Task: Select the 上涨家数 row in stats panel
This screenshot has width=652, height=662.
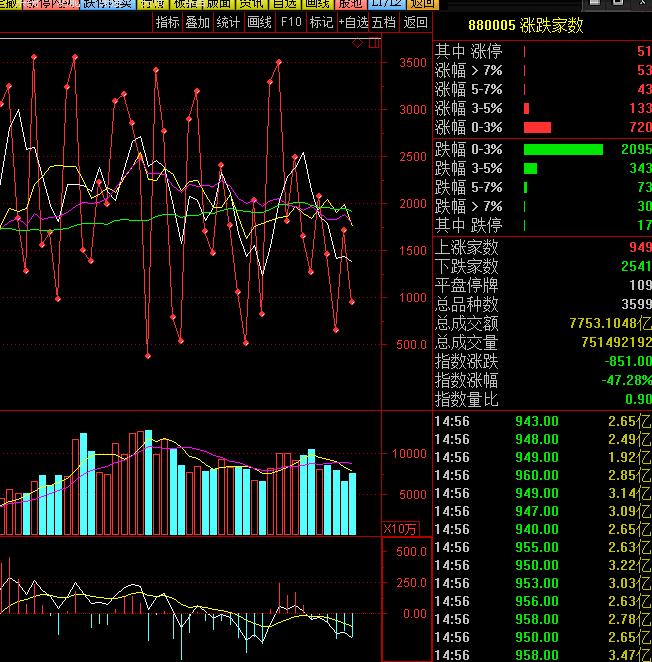Action: [x=542, y=247]
